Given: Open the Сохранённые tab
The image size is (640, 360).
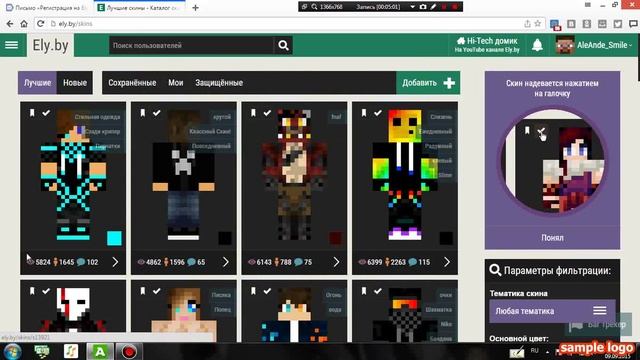Looking at the screenshot, I should [132, 83].
